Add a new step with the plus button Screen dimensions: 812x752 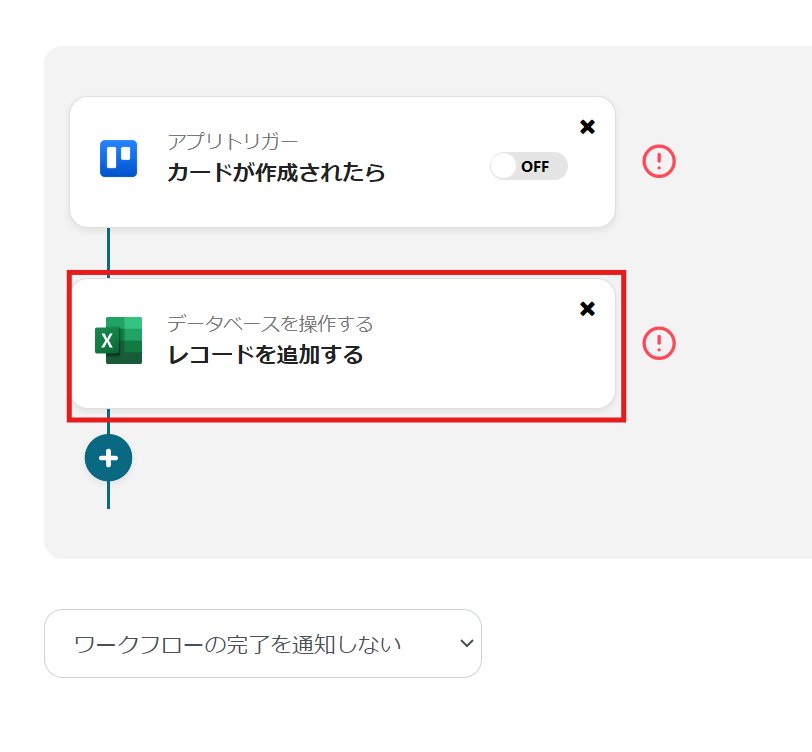108,458
